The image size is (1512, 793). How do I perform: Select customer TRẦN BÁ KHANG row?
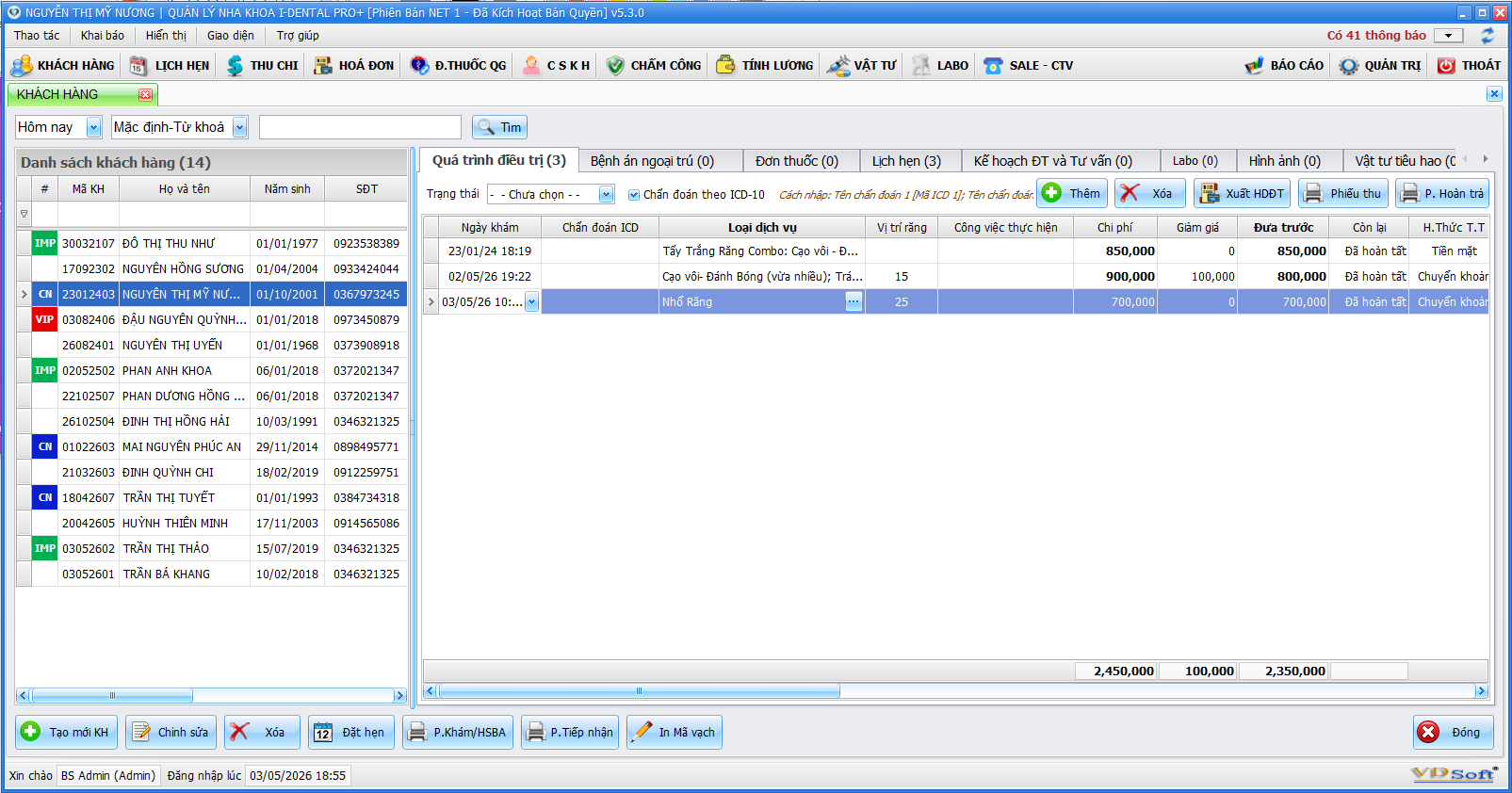(212, 574)
